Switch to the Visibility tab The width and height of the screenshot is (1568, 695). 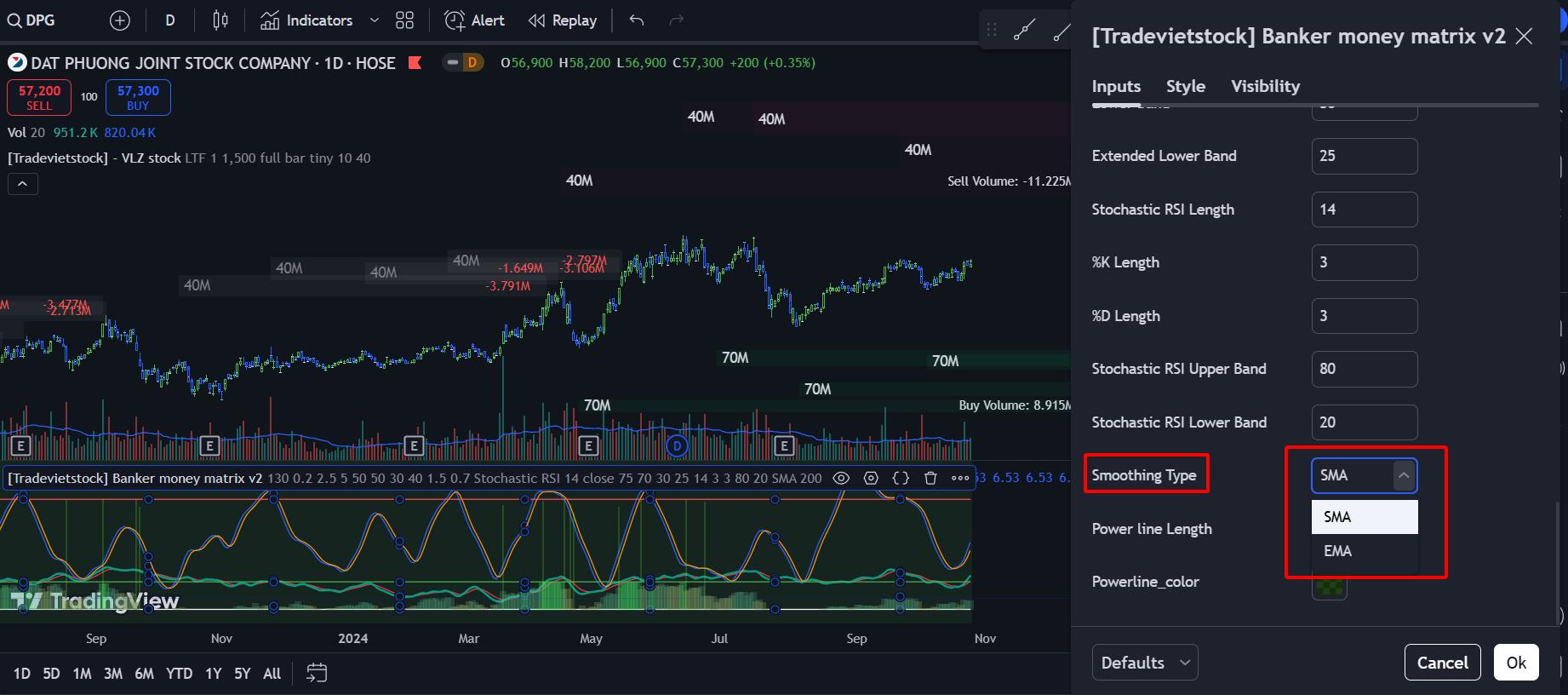tap(1265, 86)
